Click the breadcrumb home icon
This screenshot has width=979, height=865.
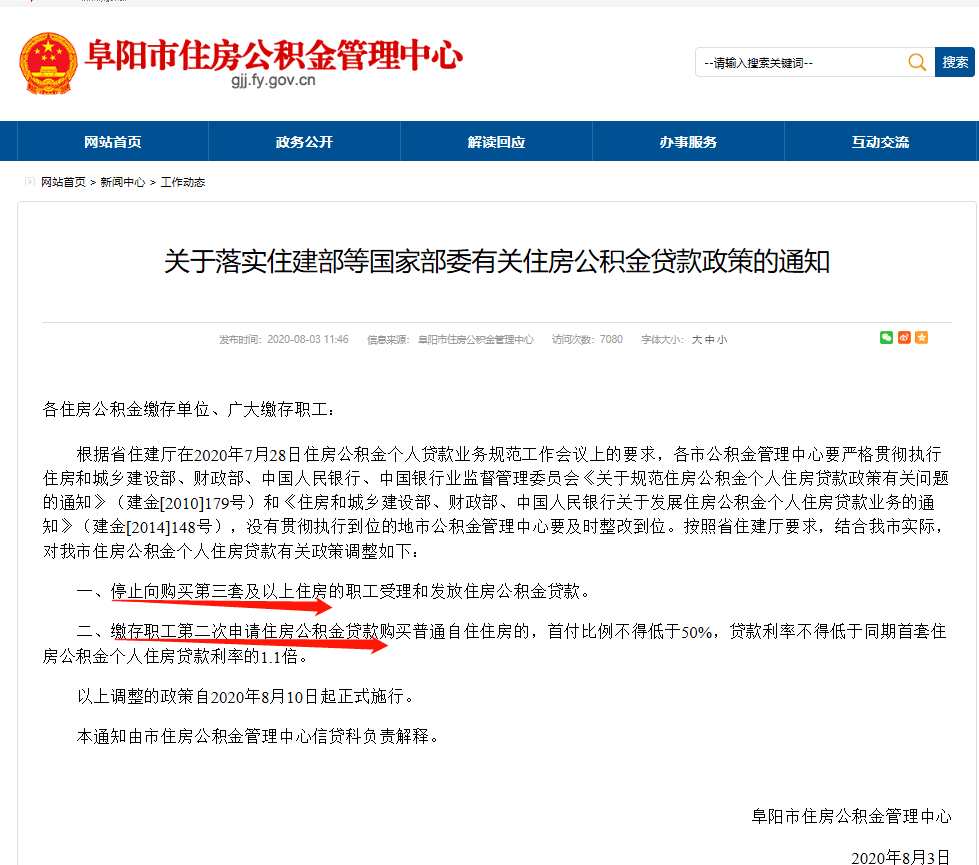coord(29,182)
